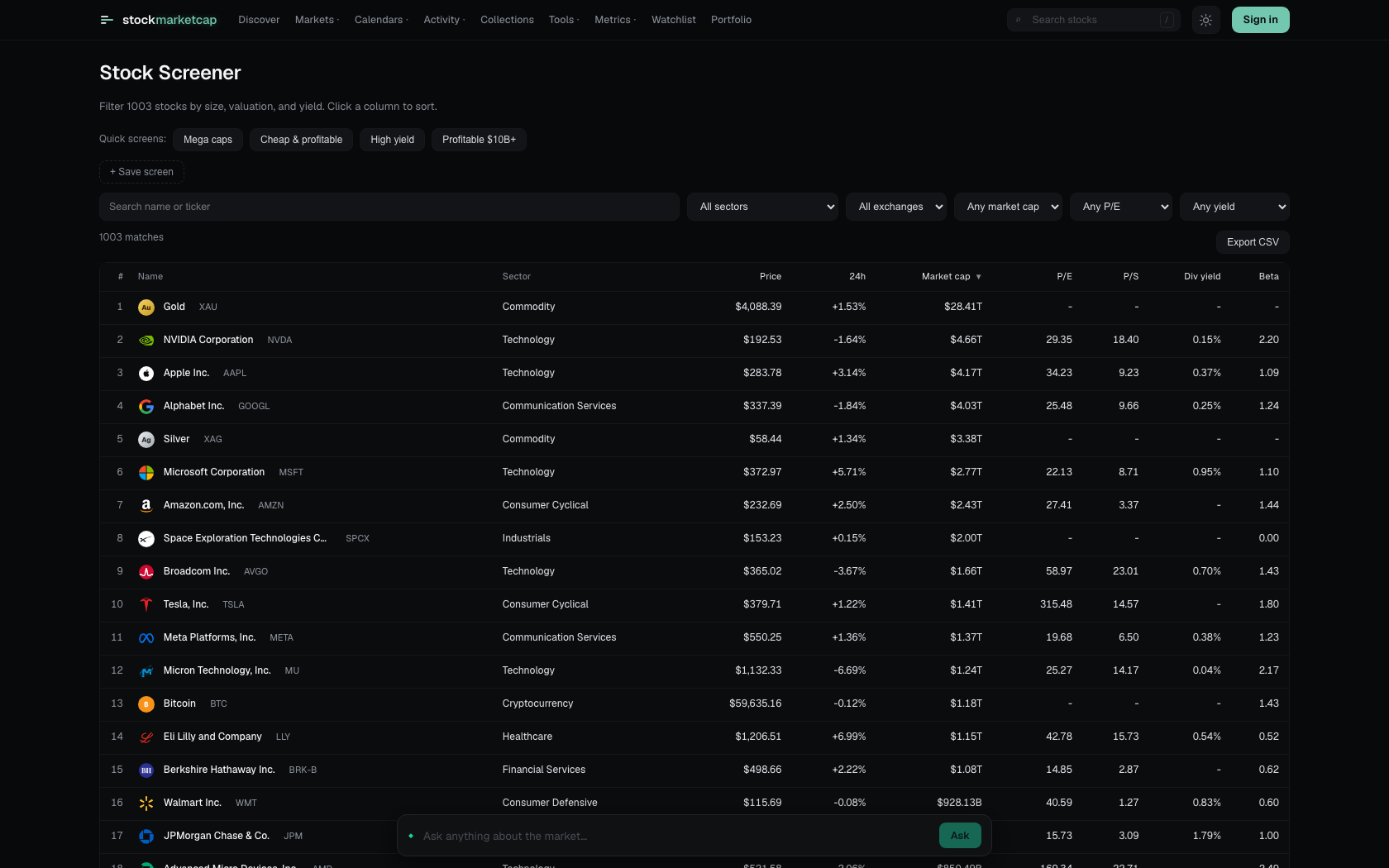This screenshot has height=868, width=1389.
Task: Sort by the P/S column header
Action: click(1131, 277)
